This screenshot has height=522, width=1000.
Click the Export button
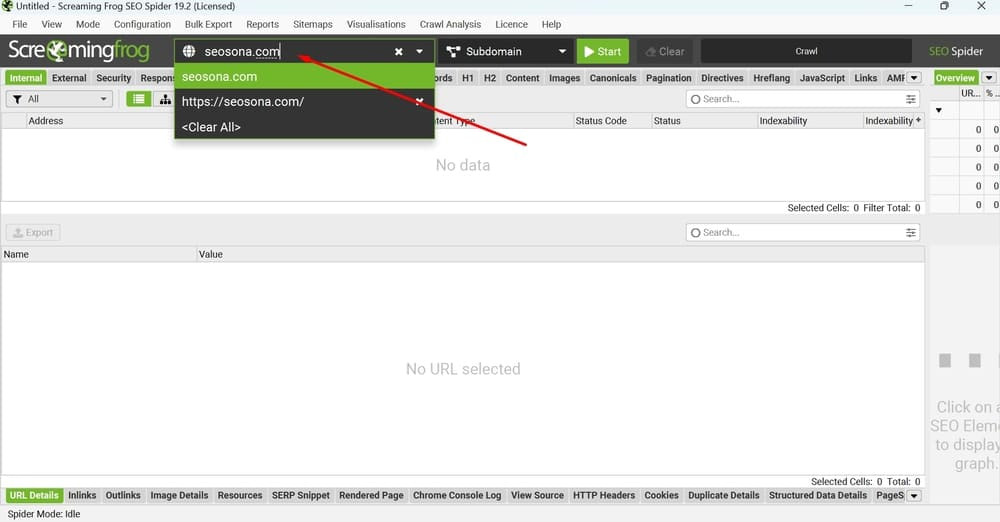33,232
